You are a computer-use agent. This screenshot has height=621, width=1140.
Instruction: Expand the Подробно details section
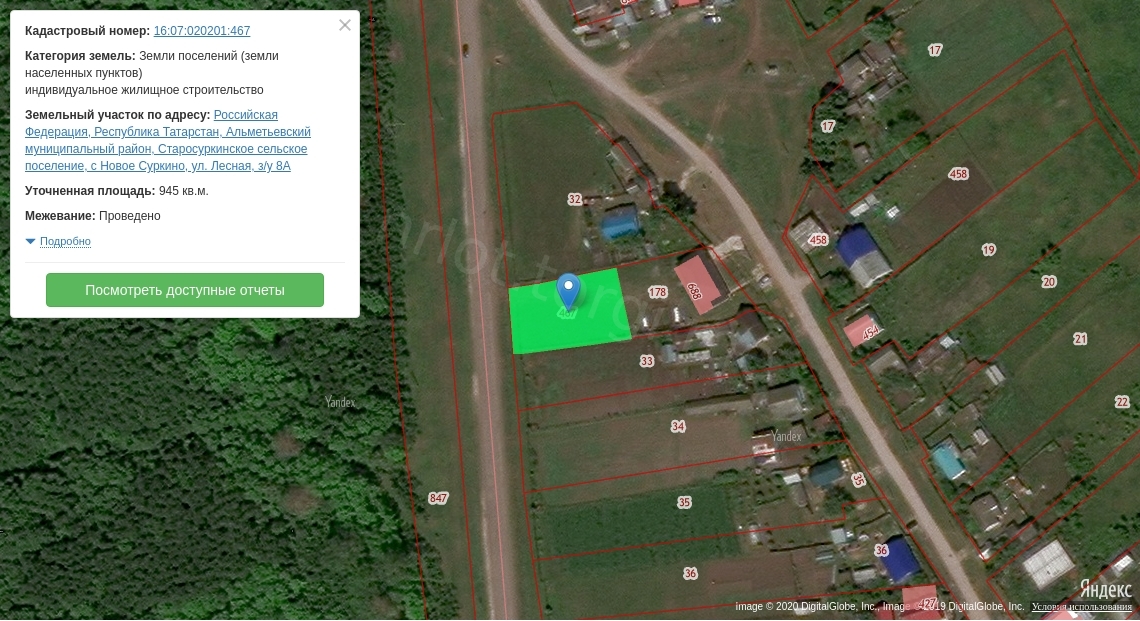64,241
